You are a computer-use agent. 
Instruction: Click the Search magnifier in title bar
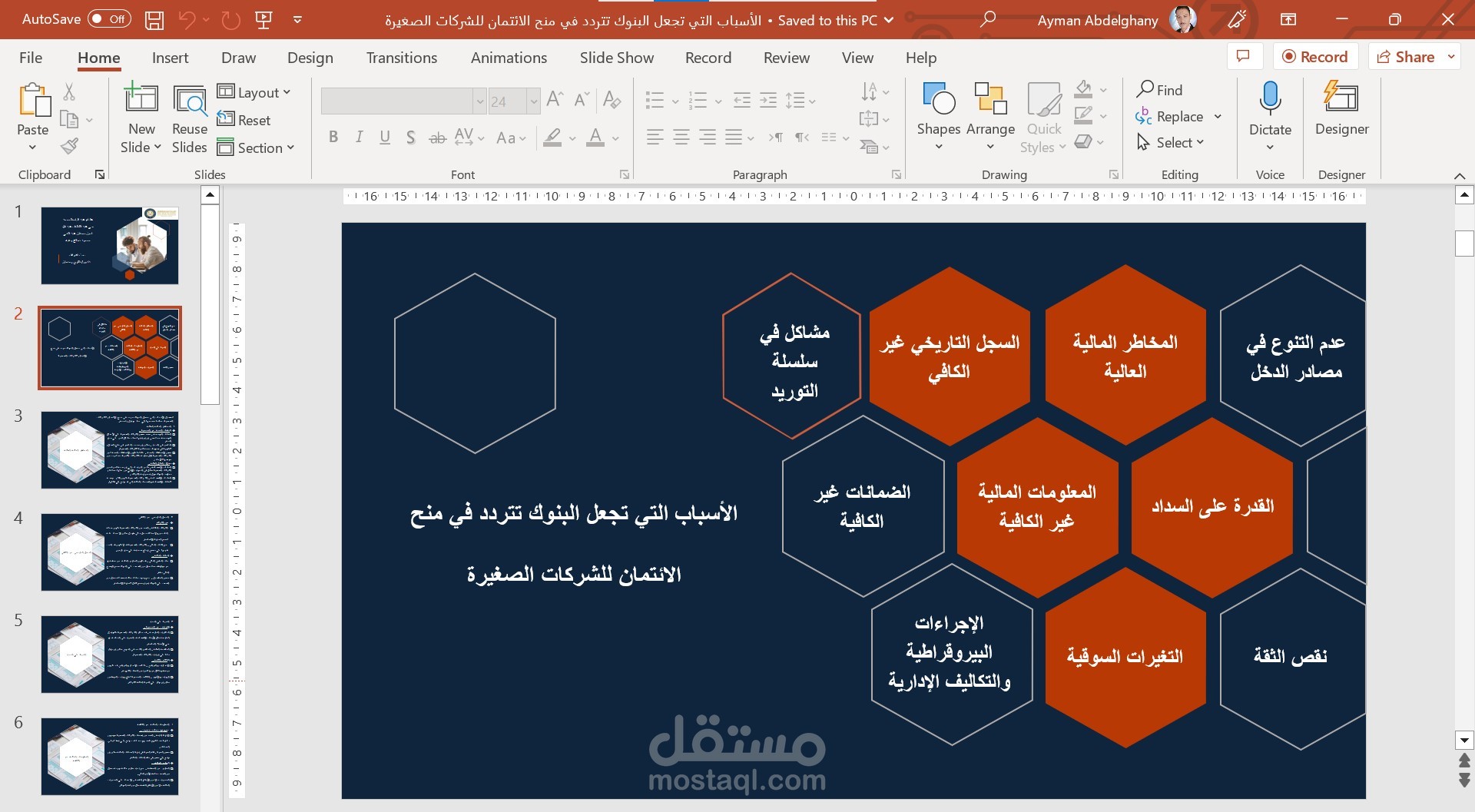(988, 19)
